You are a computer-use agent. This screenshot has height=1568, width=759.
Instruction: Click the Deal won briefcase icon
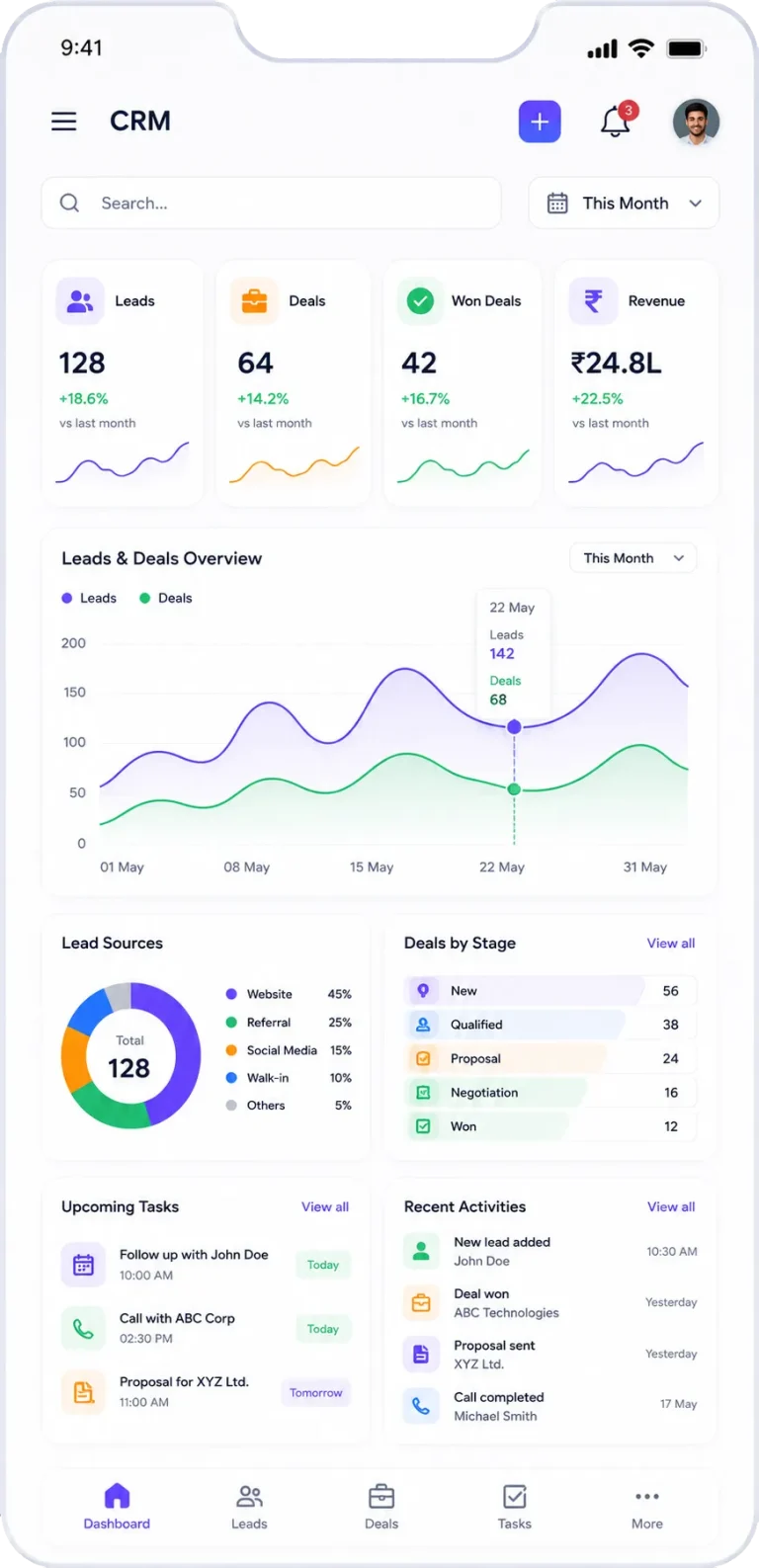coord(421,1302)
